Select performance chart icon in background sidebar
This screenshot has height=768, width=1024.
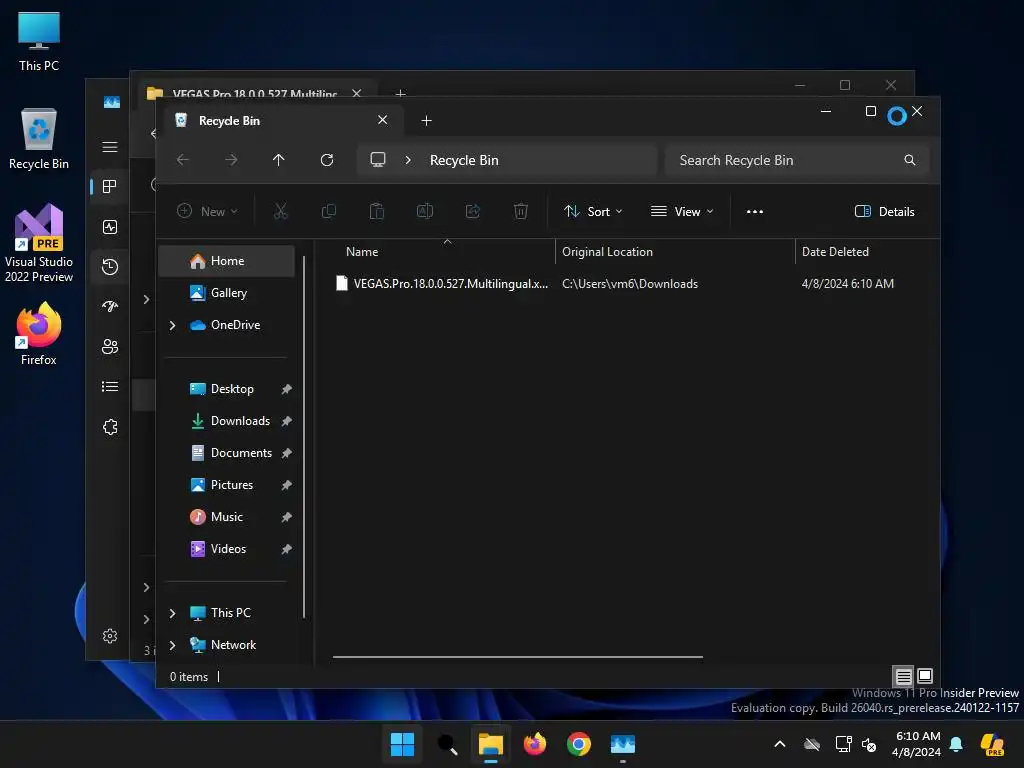110,227
